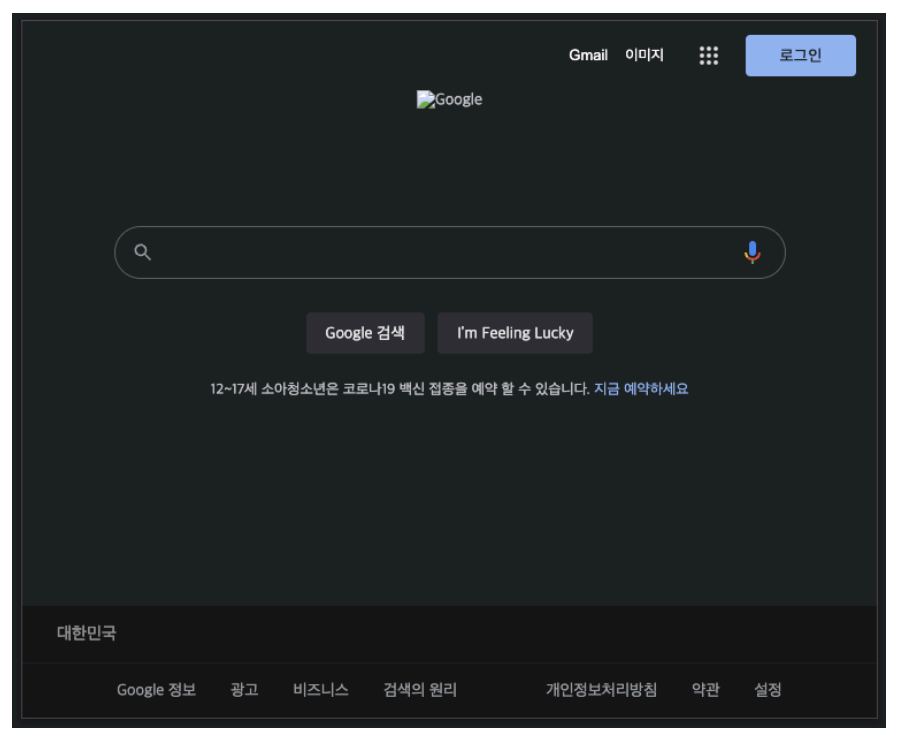The image size is (898, 744).
Task: Click the Google 검색 button
Action: coord(365,333)
